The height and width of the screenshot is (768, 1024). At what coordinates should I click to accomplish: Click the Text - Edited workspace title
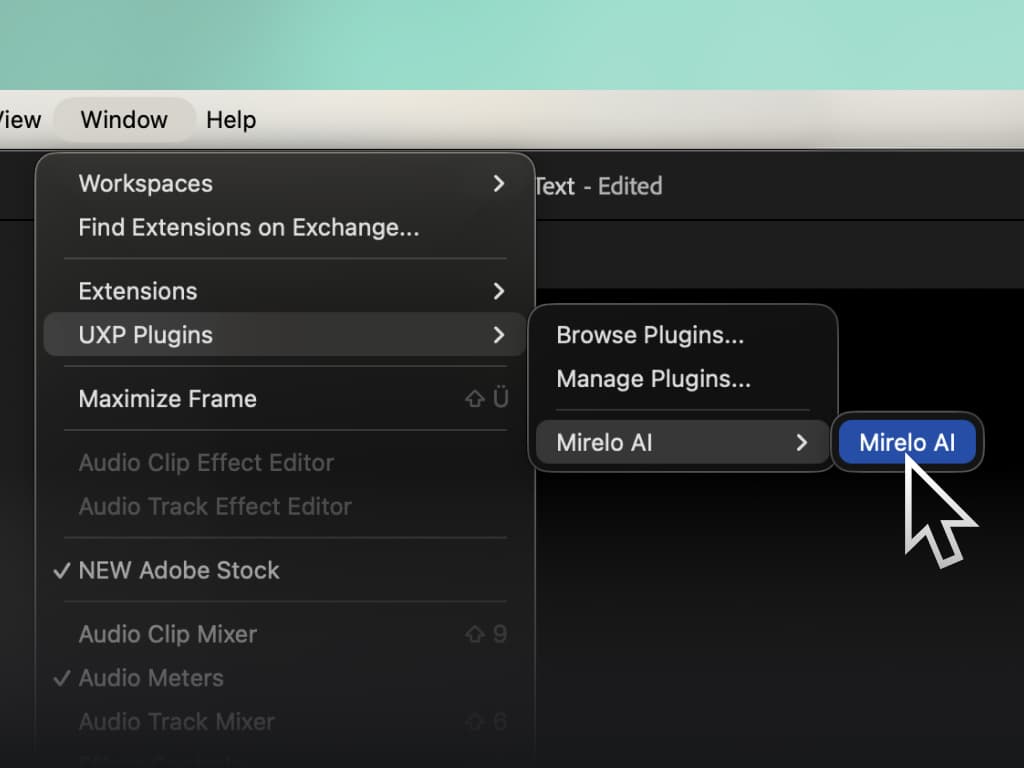point(598,186)
